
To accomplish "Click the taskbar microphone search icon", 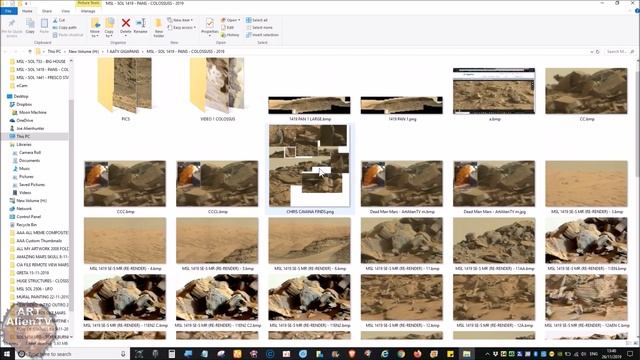I will pos(123,354).
